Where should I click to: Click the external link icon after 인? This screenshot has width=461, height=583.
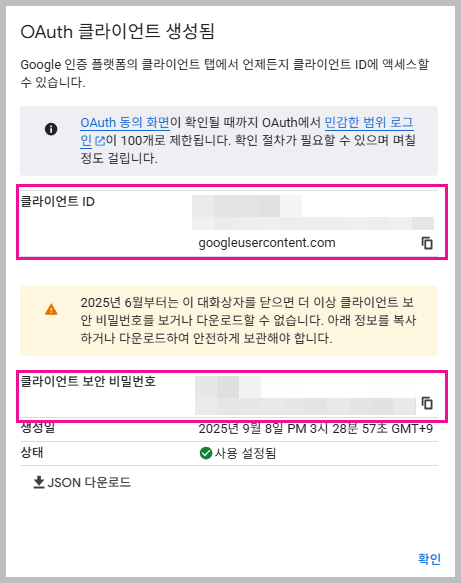coord(100,141)
